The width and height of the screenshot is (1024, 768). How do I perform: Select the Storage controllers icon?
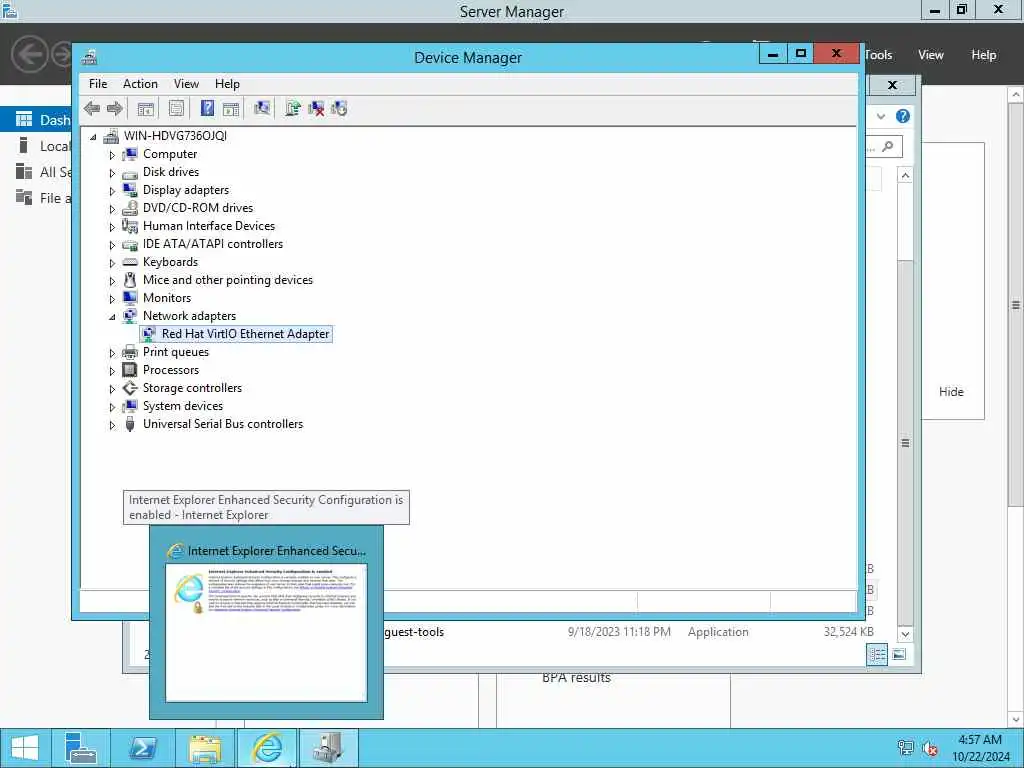pos(130,388)
